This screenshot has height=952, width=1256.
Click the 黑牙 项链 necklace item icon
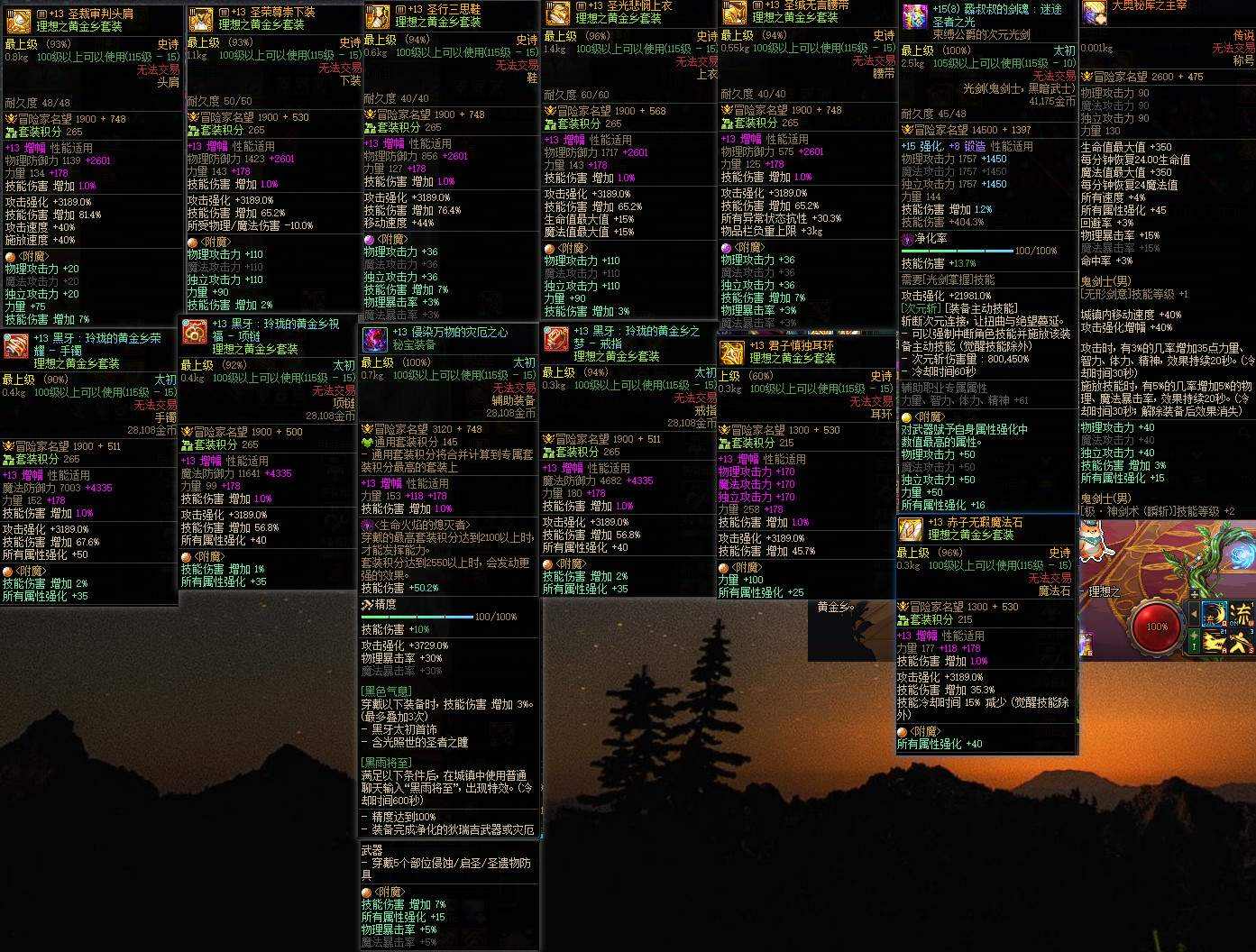(x=194, y=332)
